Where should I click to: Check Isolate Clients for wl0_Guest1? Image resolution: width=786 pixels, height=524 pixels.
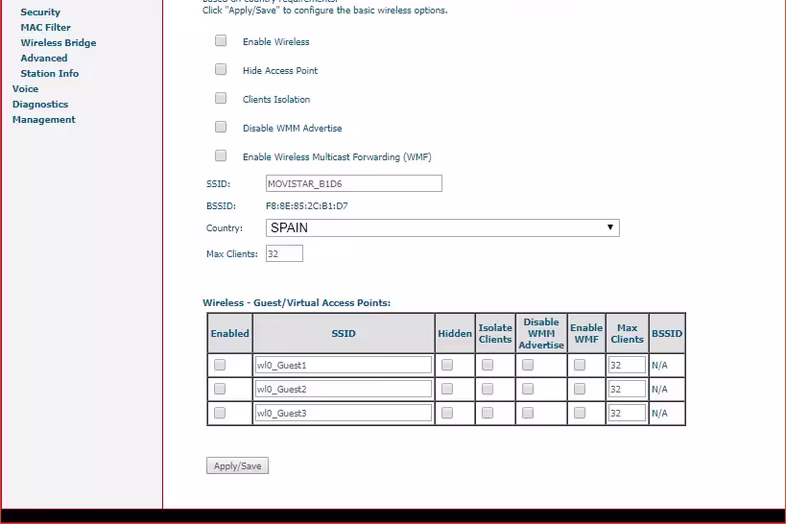click(x=487, y=365)
